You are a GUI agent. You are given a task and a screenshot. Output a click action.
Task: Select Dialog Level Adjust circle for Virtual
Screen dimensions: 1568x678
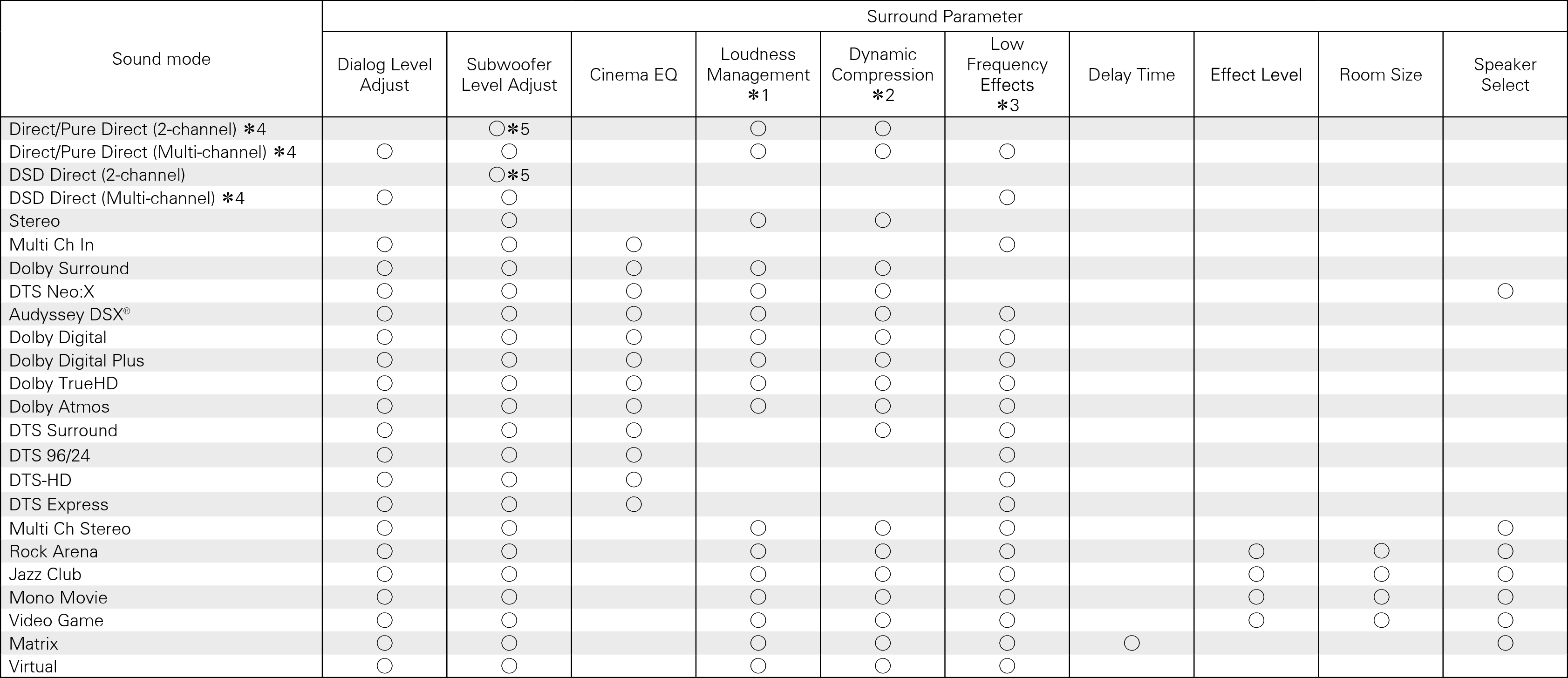[385, 666]
